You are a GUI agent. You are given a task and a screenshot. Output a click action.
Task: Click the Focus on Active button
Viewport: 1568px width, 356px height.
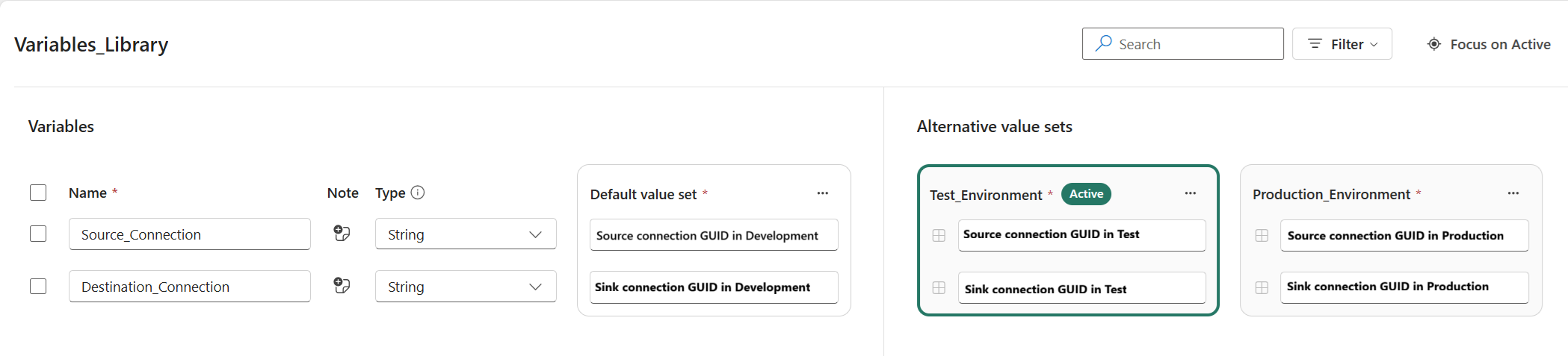click(1488, 44)
